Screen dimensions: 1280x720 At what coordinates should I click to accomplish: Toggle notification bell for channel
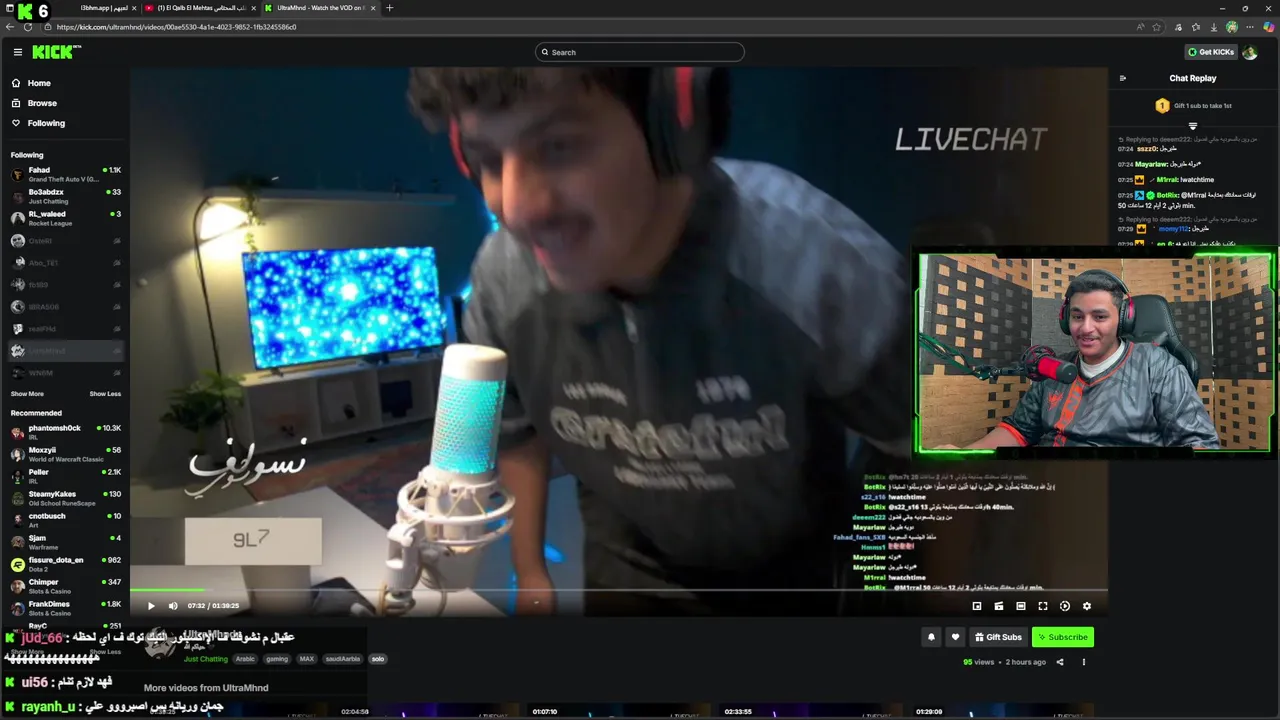(x=931, y=637)
